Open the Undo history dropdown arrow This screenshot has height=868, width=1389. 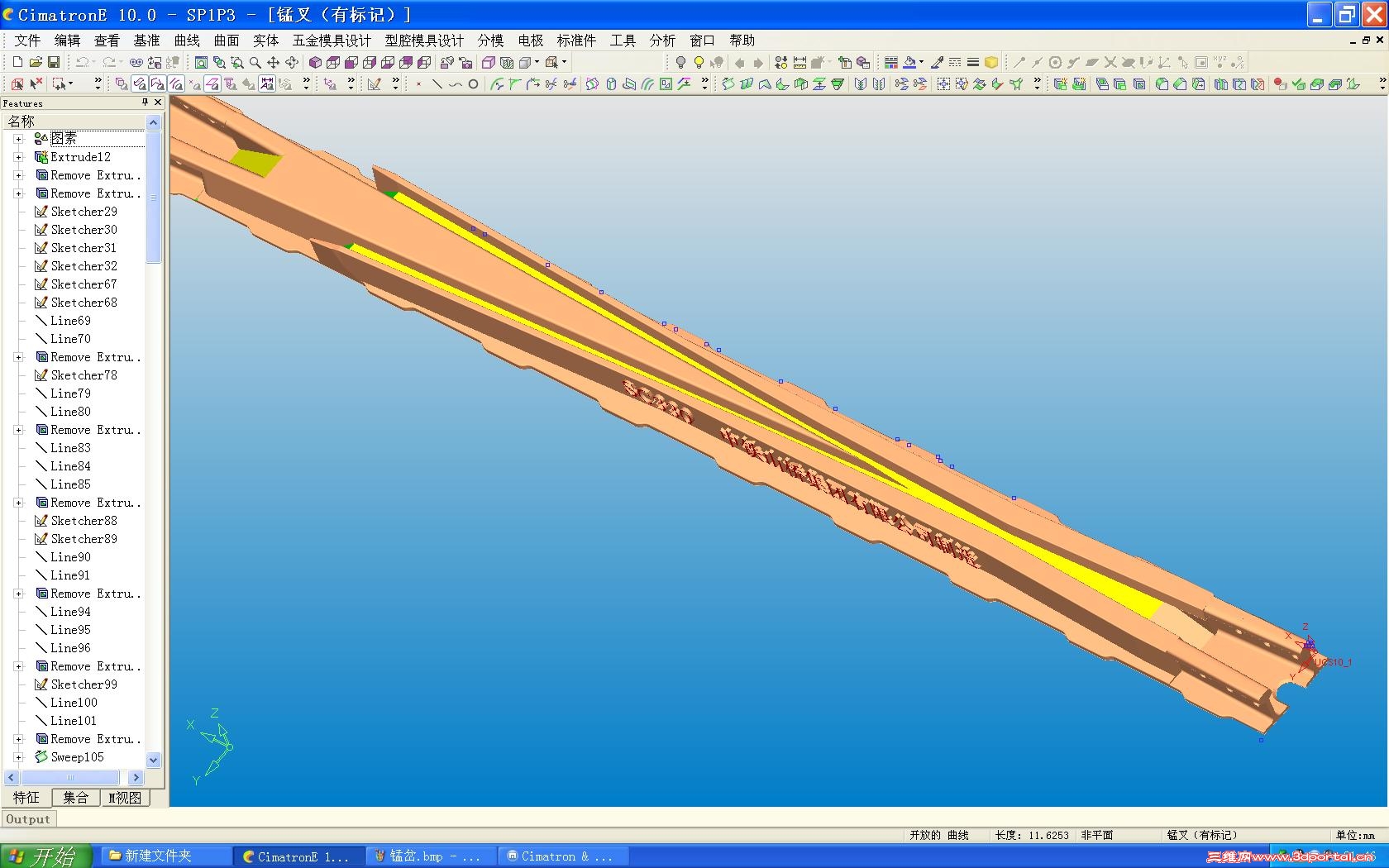click(x=93, y=62)
